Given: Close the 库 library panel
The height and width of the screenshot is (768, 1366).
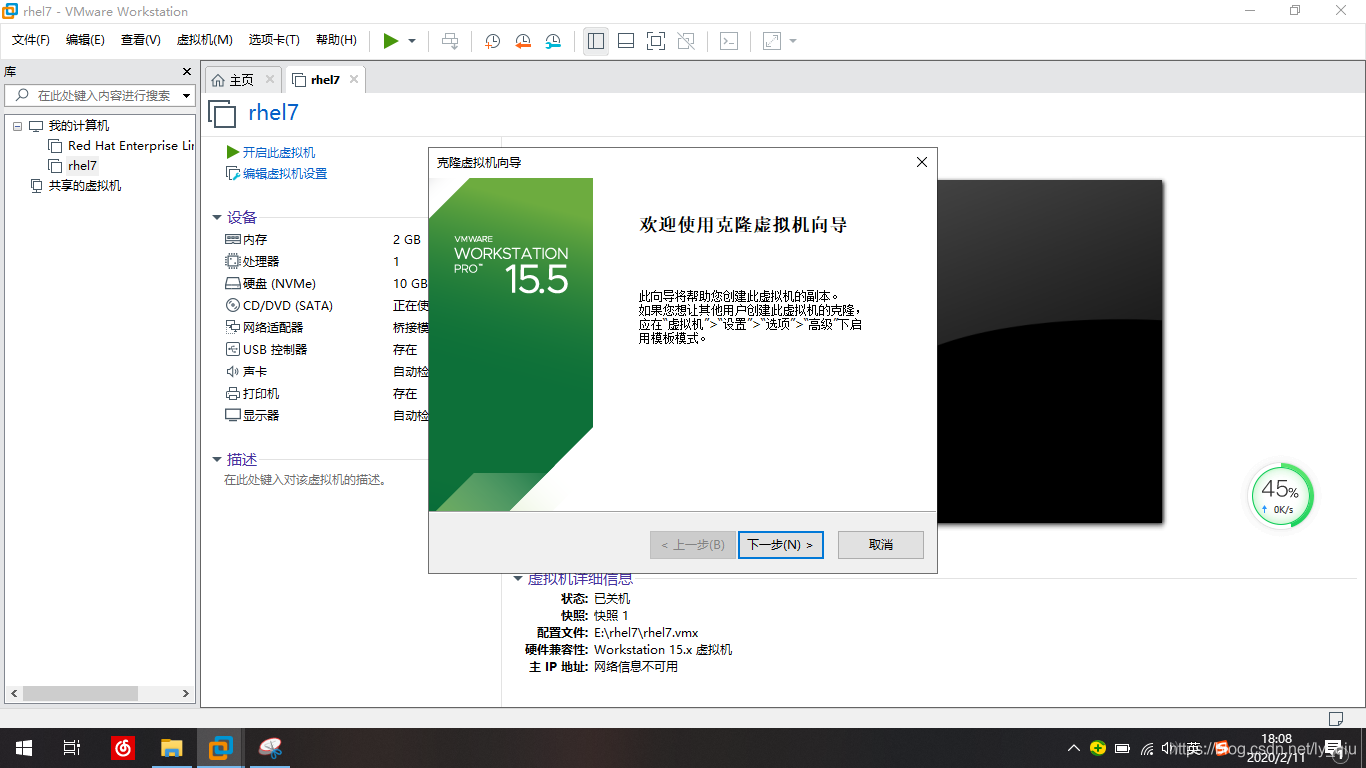Looking at the screenshot, I should tap(187, 72).
